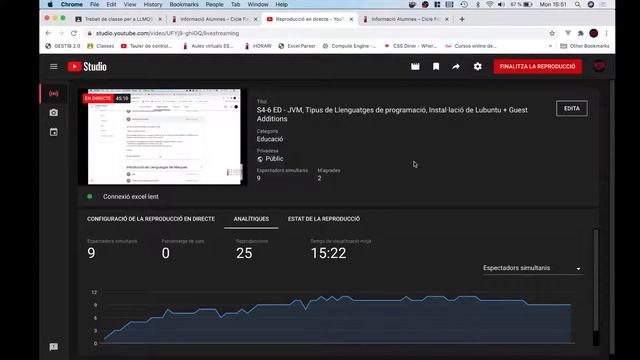The image size is (640, 360).
Task: Click the share arrow icon
Action: [x=456, y=67]
